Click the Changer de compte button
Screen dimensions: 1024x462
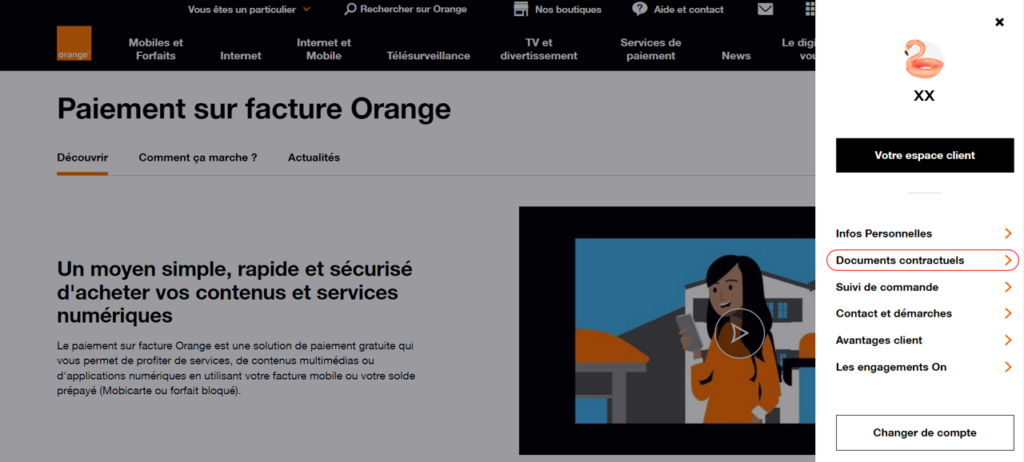pyautogui.click(x=925, y=433)
